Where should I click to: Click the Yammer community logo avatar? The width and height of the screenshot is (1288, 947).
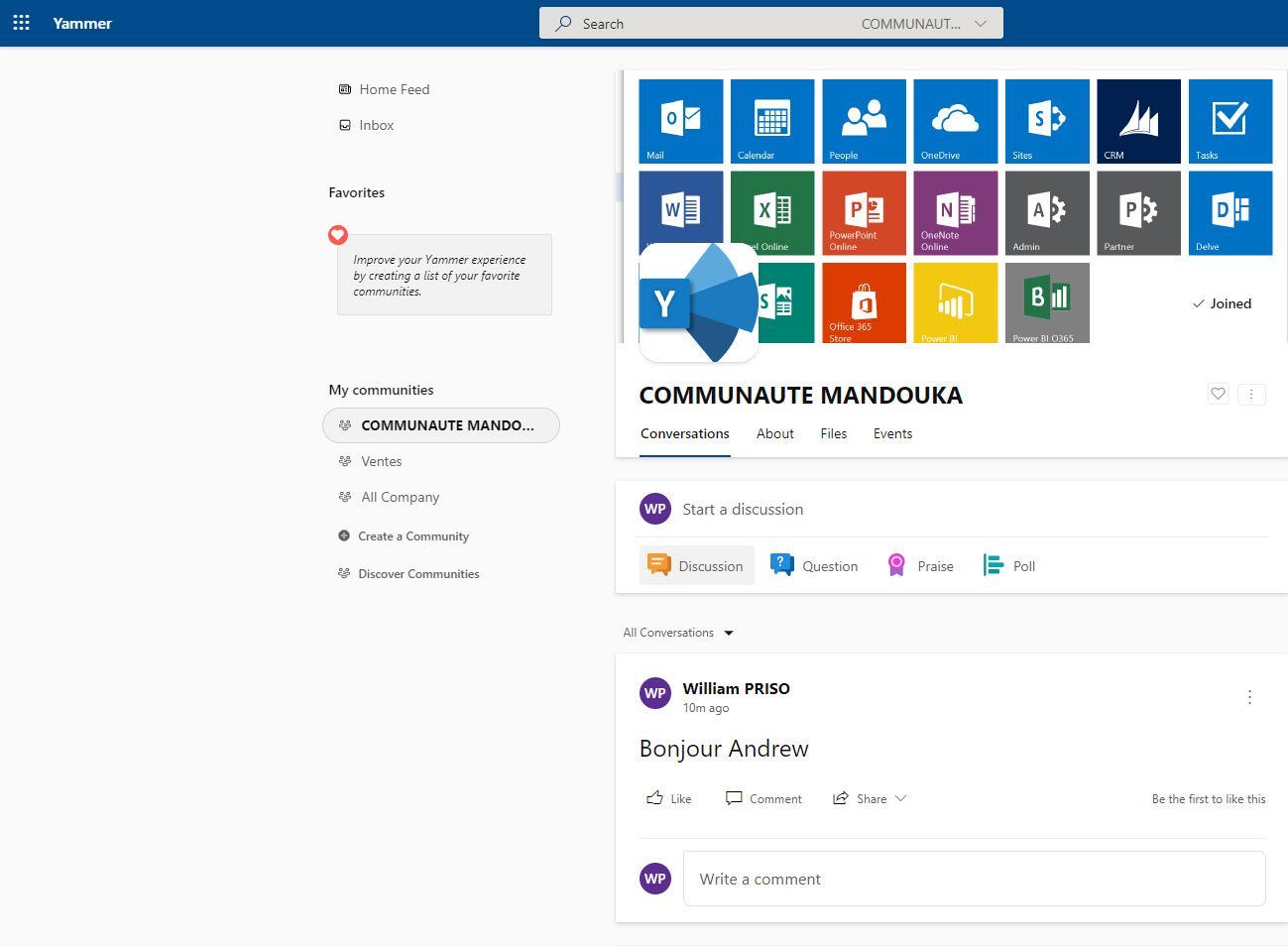699,302
